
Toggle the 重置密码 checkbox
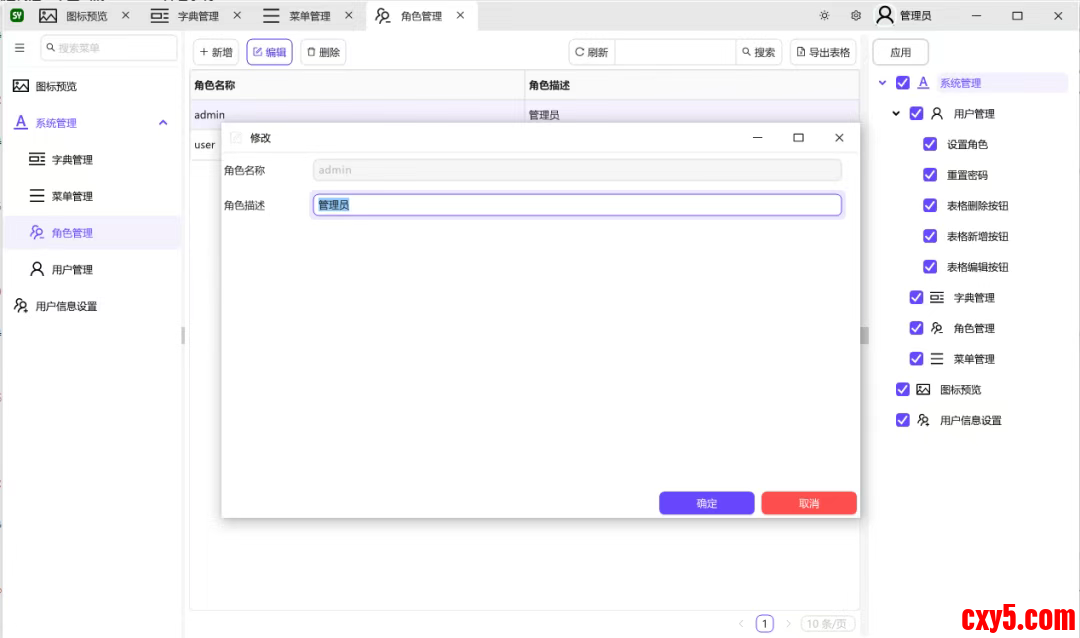point(930,175)
